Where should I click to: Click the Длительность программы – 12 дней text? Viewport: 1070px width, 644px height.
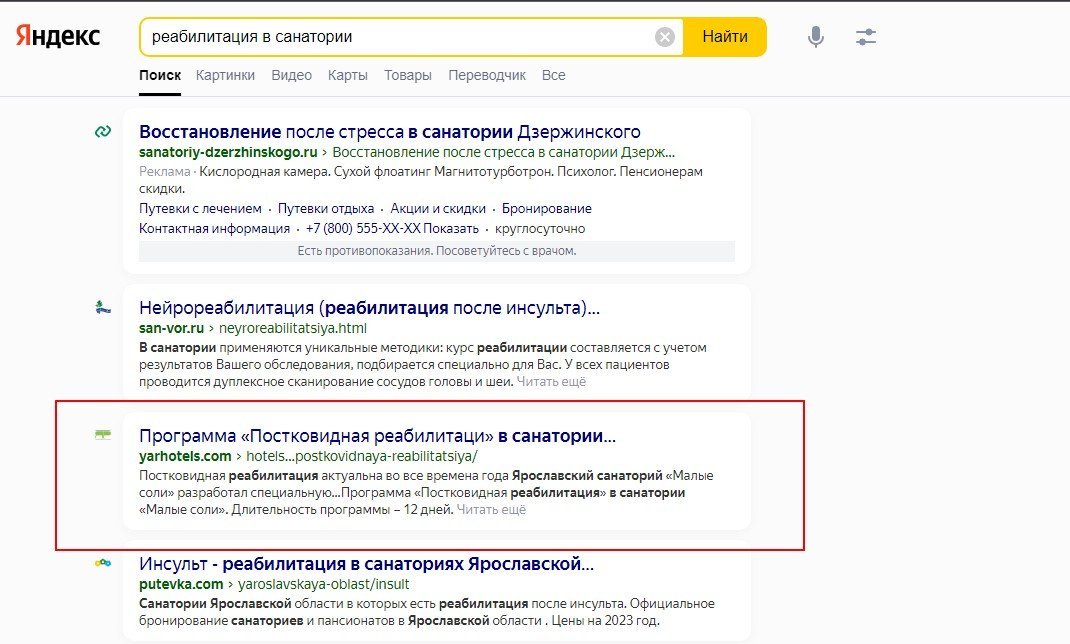(x=343, y=510)
